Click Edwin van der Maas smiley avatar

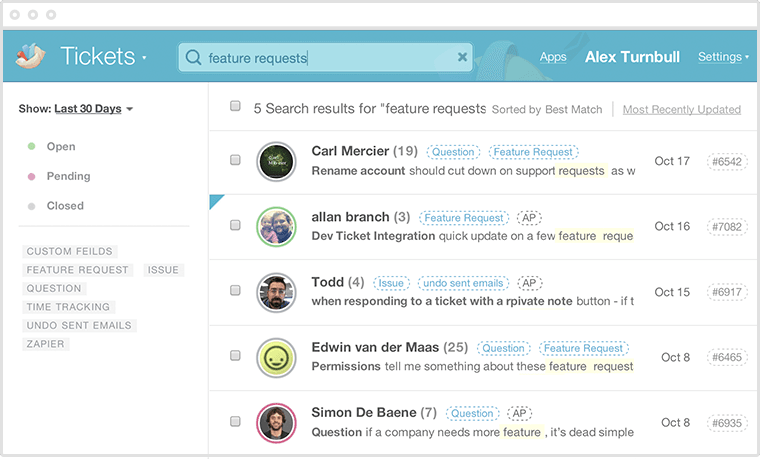(x=276, y=357)
